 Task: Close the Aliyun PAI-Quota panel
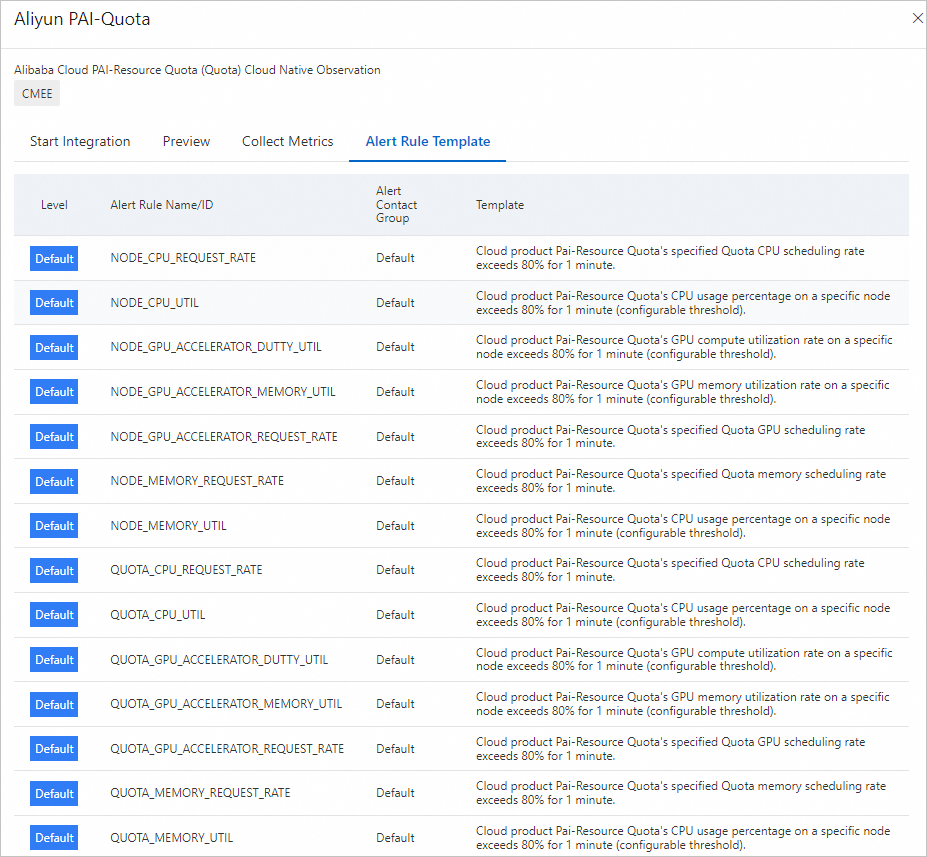coord(918,18)
